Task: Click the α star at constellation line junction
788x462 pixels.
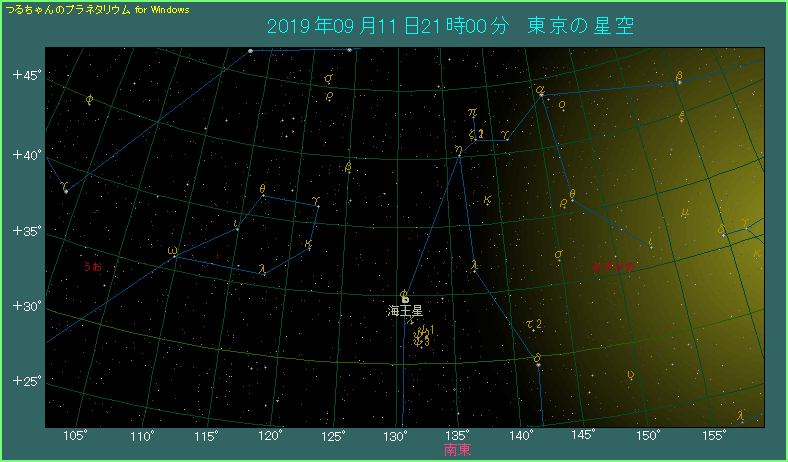Action: 540,92
